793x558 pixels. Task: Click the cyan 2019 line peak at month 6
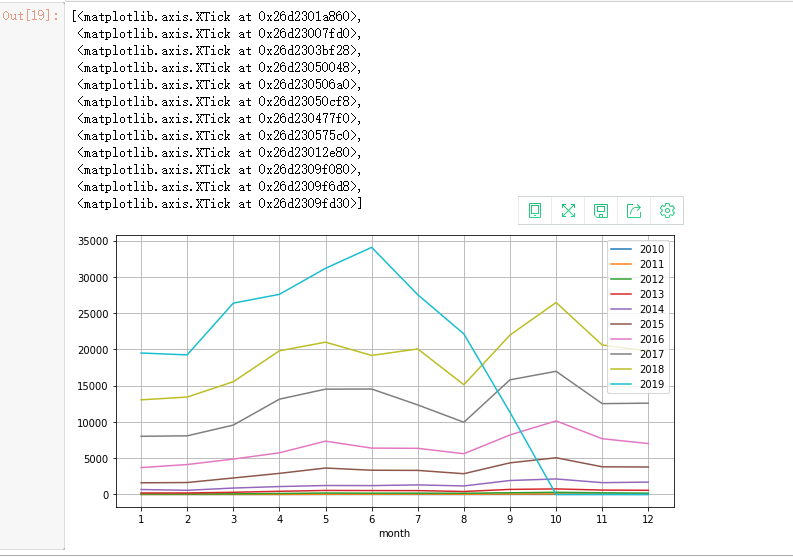(x=372, y=247)
